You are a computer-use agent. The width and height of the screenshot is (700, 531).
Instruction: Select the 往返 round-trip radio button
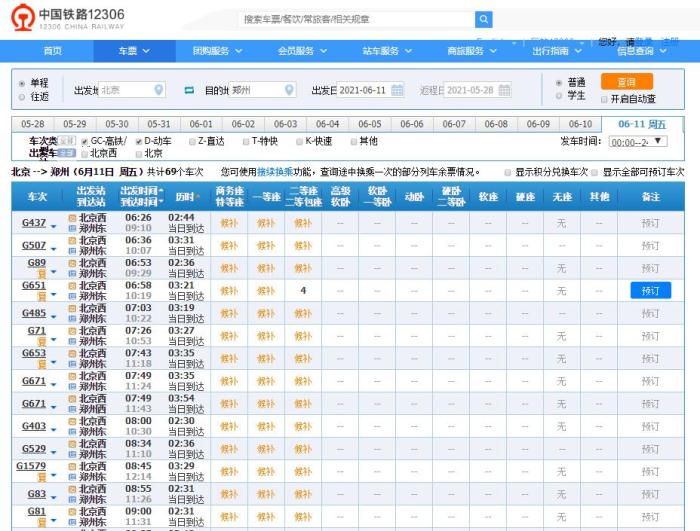coord(22,97)
